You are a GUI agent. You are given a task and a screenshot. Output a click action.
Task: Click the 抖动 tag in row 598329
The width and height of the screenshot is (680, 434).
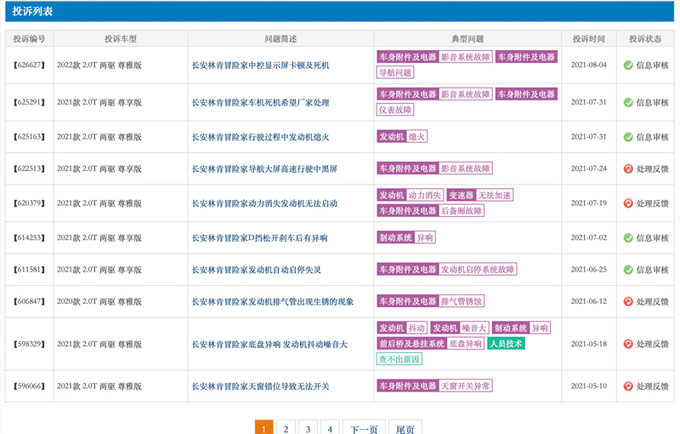tap(417, 328)
